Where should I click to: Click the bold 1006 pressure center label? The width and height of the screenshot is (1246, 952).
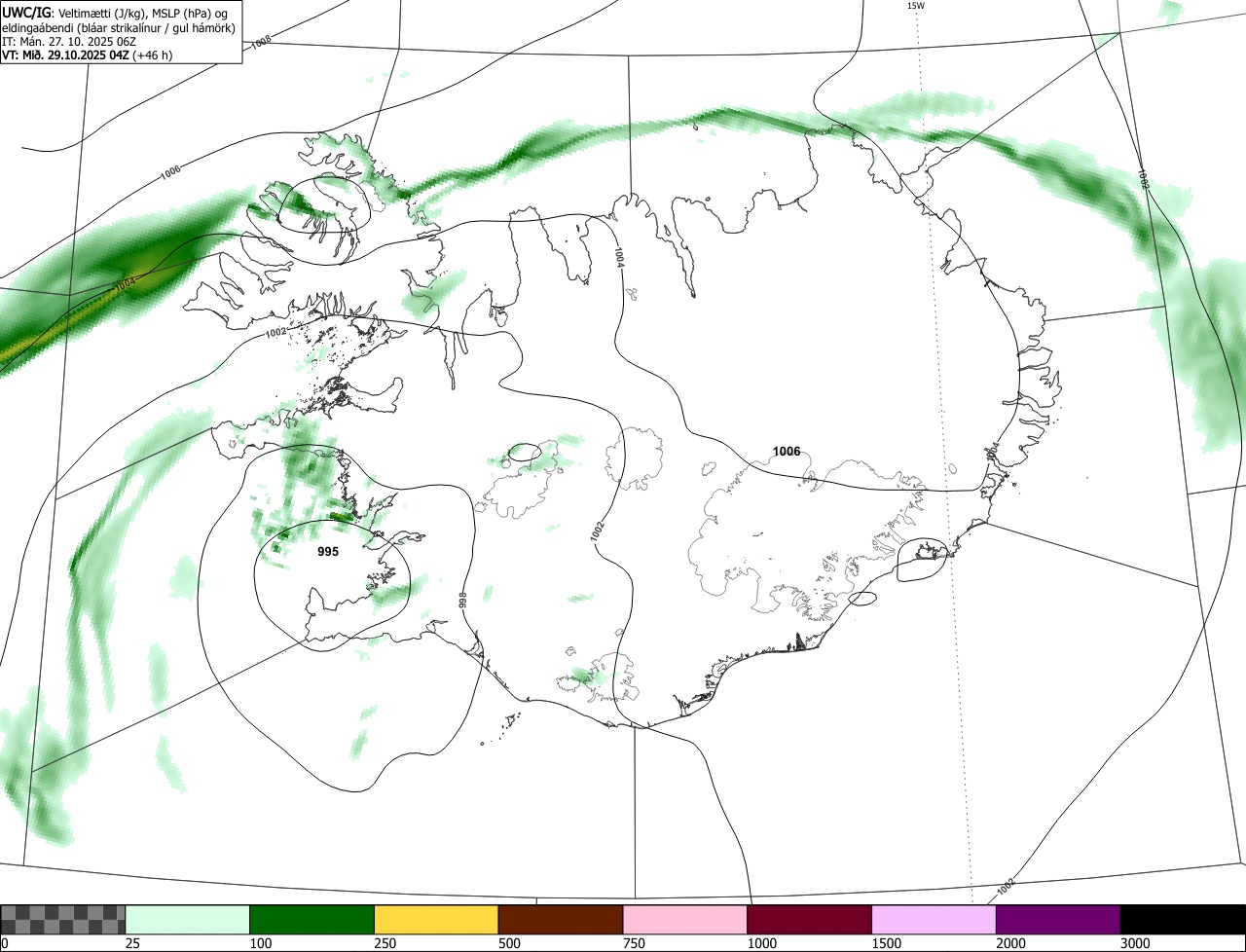pos(787,451)
